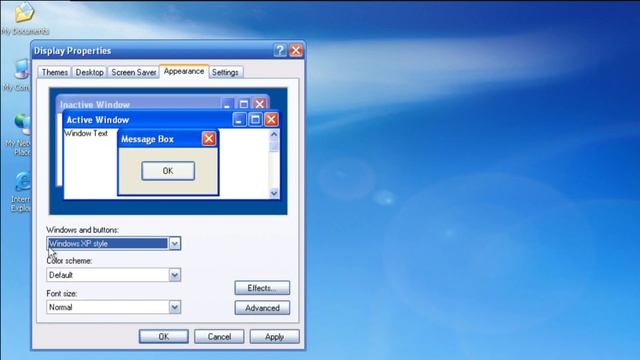Click the Active Window title in preview
640x360 pixels.
[98, 120]
